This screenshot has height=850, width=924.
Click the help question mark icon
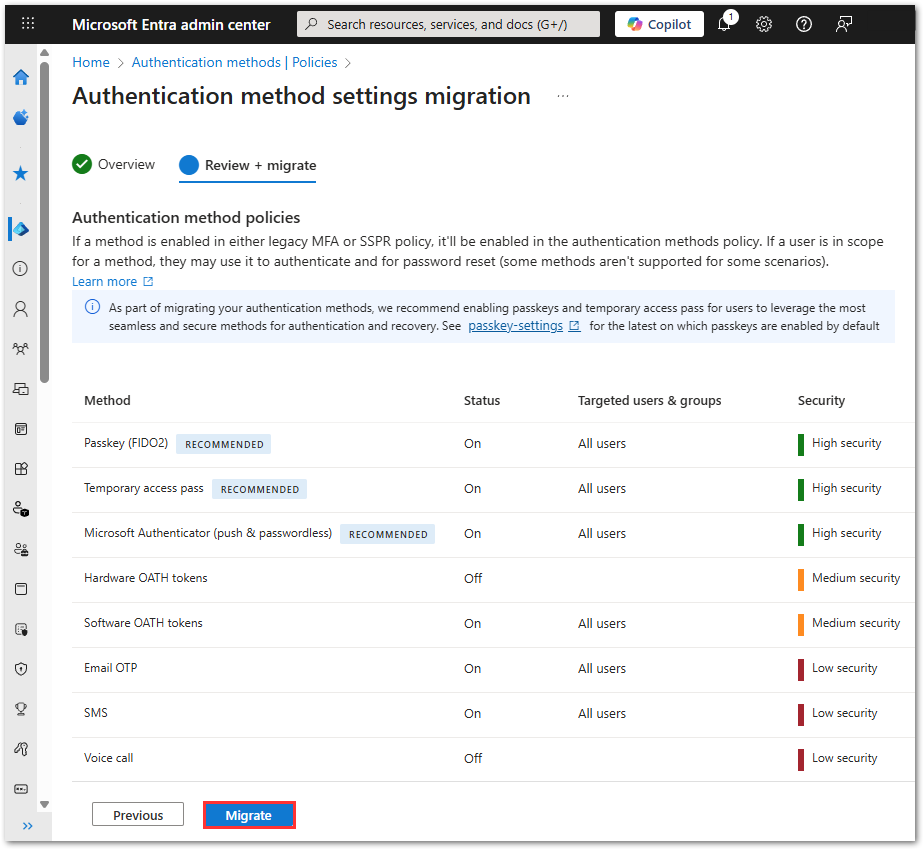(x=804, y=24)
